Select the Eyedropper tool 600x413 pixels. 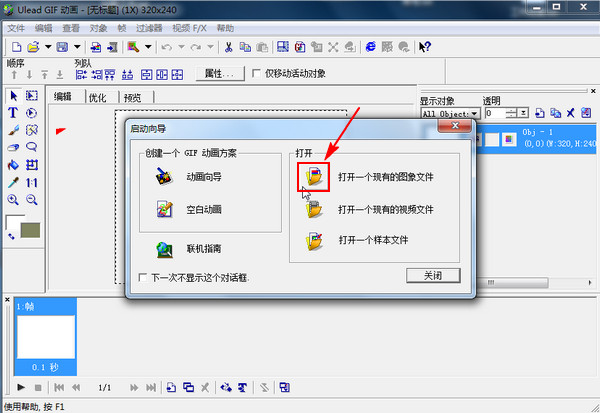pyautogui.click(x=13, y=183)
